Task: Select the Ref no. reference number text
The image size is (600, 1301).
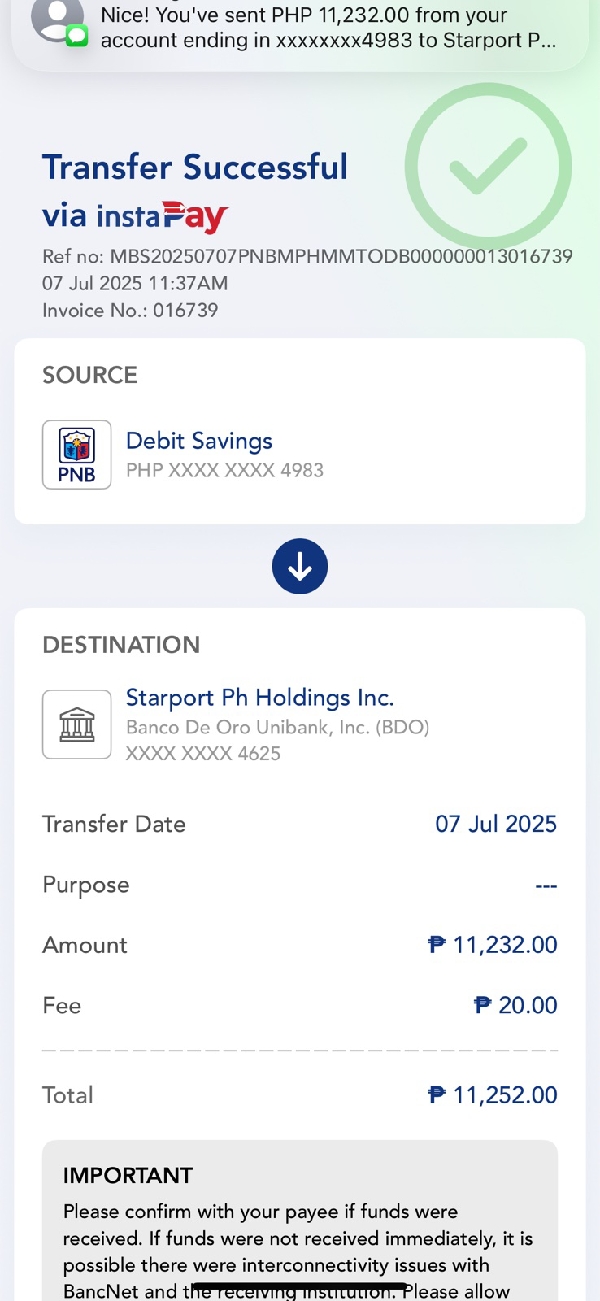Action: click(x=307, y=256)
